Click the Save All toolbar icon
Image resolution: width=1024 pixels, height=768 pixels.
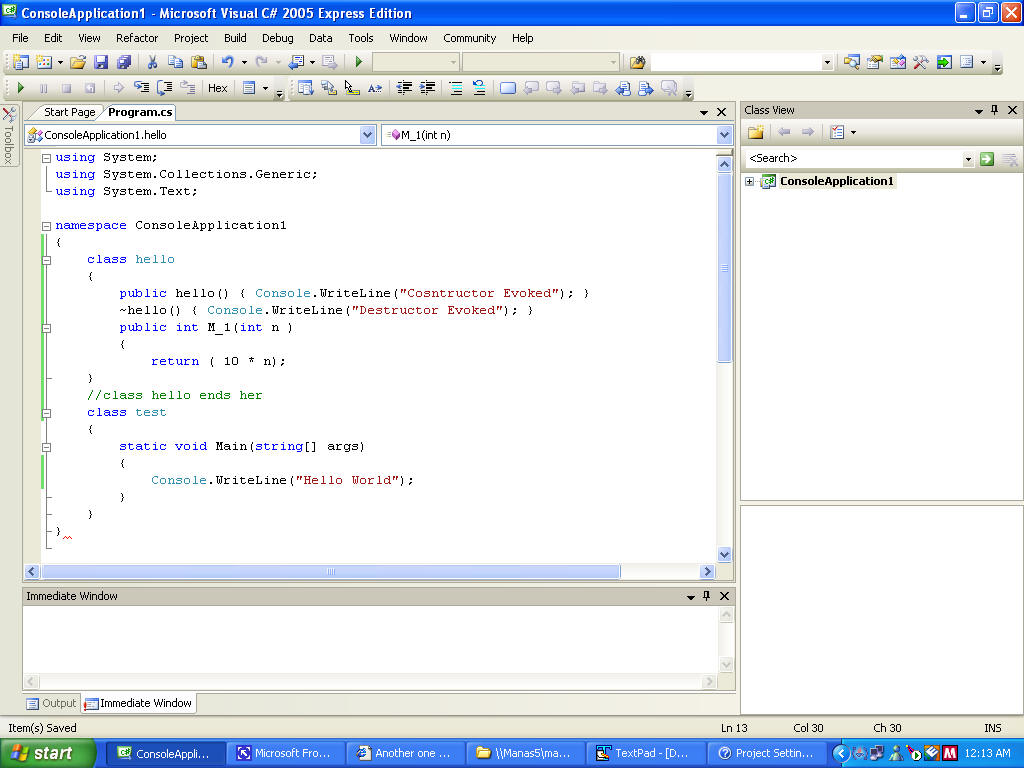coord(124,62)
